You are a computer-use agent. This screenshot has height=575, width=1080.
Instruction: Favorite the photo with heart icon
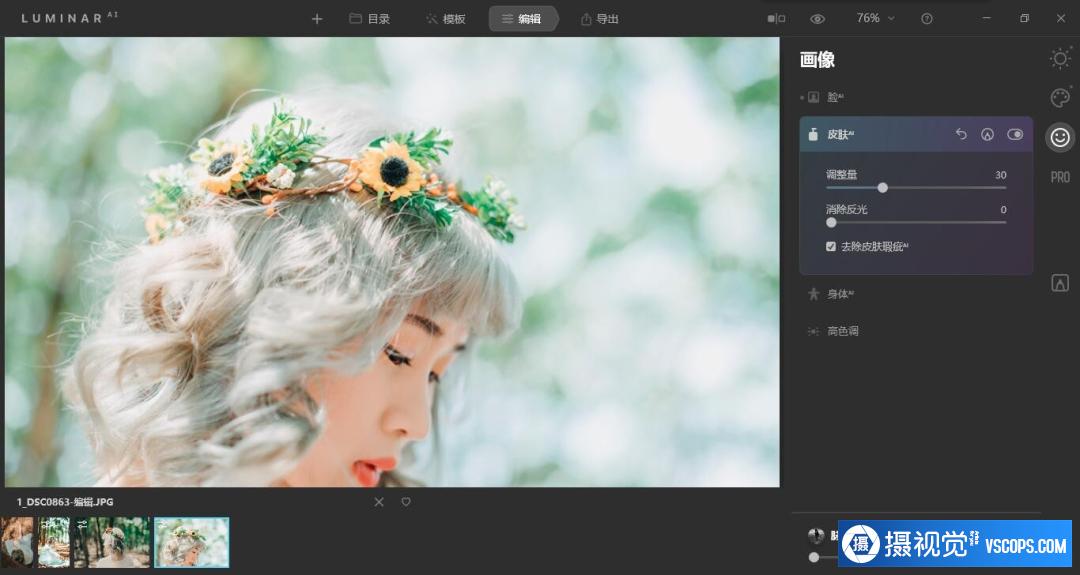click(406, 502)
